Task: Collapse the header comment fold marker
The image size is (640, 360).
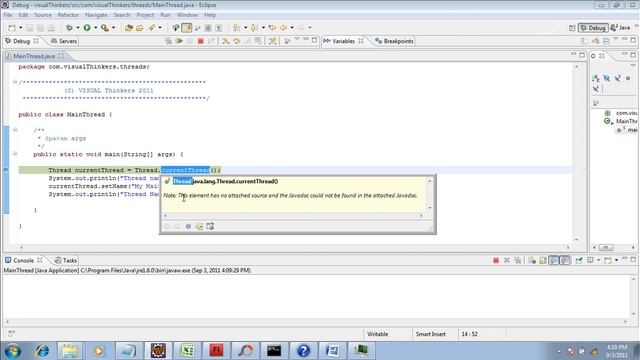Action: (x=15, y=82)
